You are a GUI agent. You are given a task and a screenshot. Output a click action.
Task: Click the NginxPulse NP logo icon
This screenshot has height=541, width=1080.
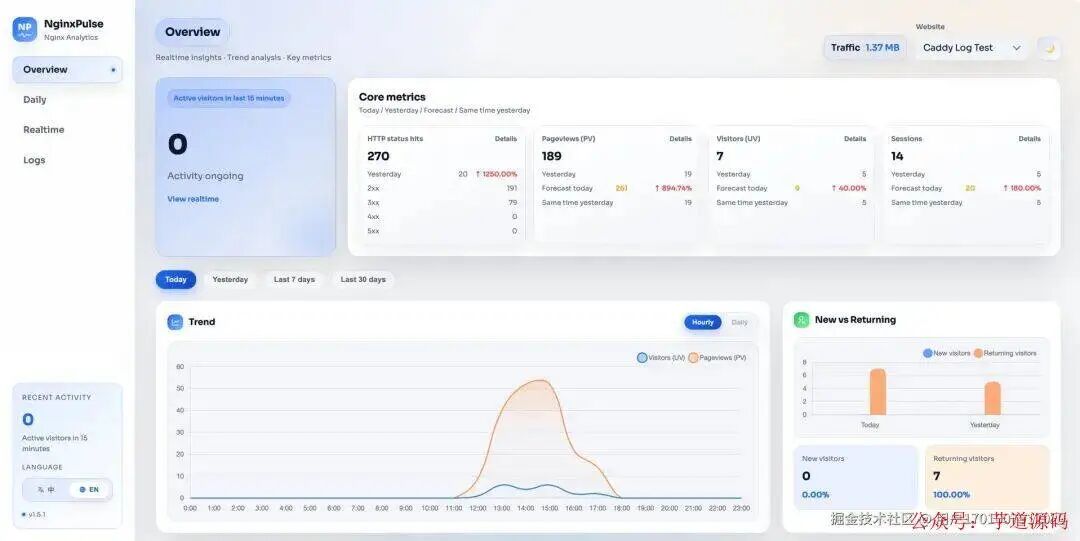pos(25,30)
